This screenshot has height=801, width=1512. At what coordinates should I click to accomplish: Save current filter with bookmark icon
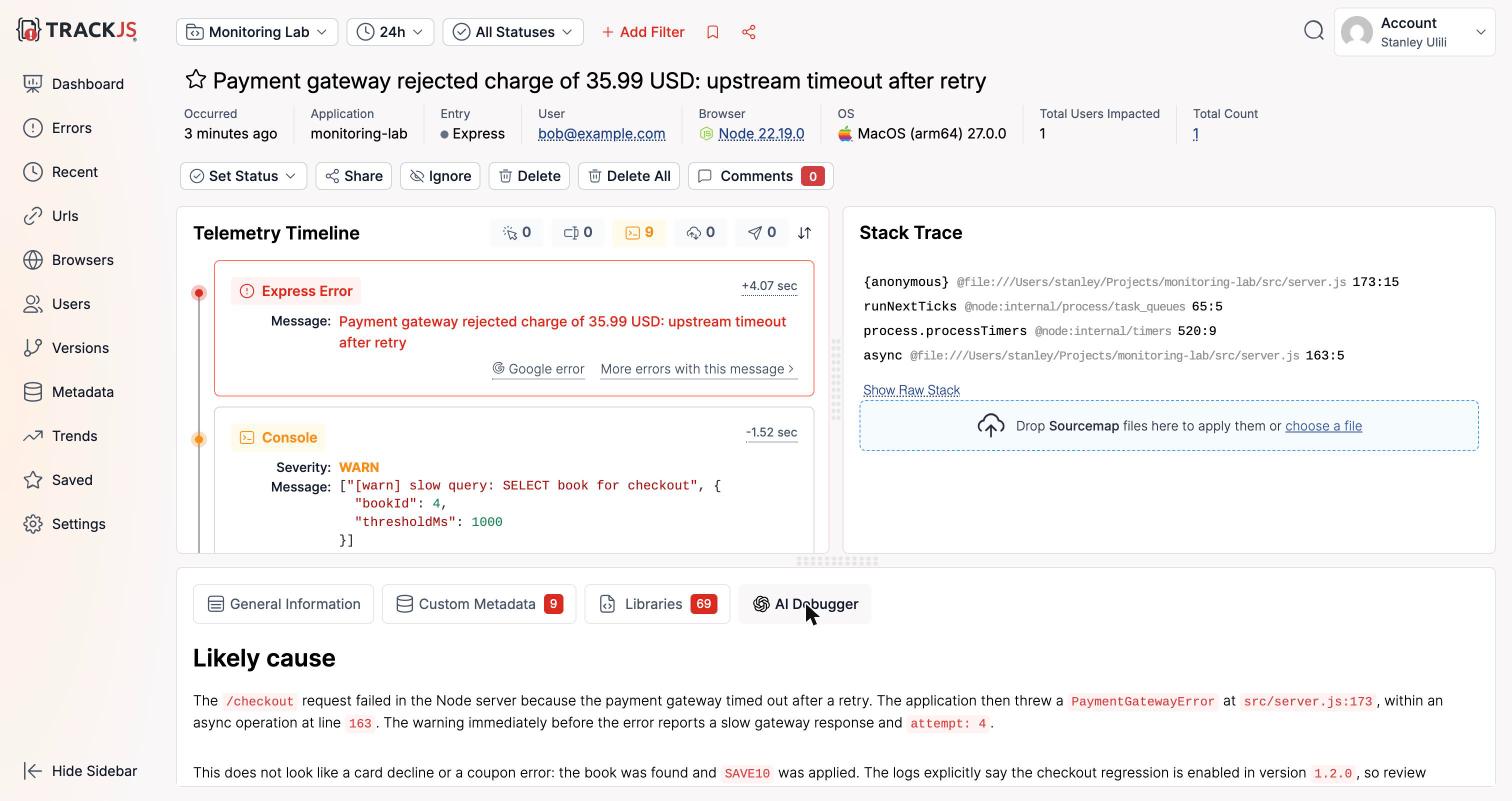(713, 32)
